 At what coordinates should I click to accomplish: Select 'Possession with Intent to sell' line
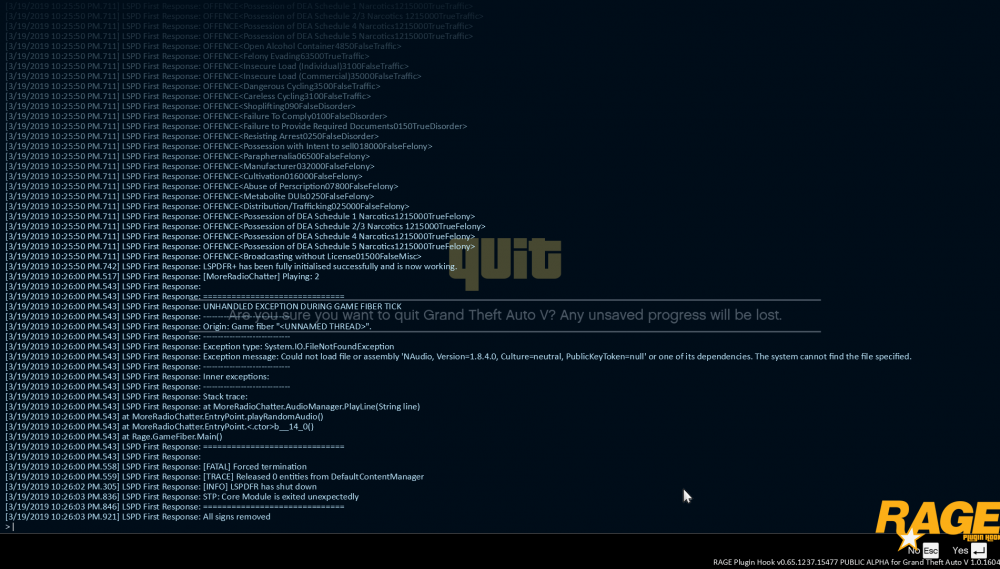click(x=219, y=146)
